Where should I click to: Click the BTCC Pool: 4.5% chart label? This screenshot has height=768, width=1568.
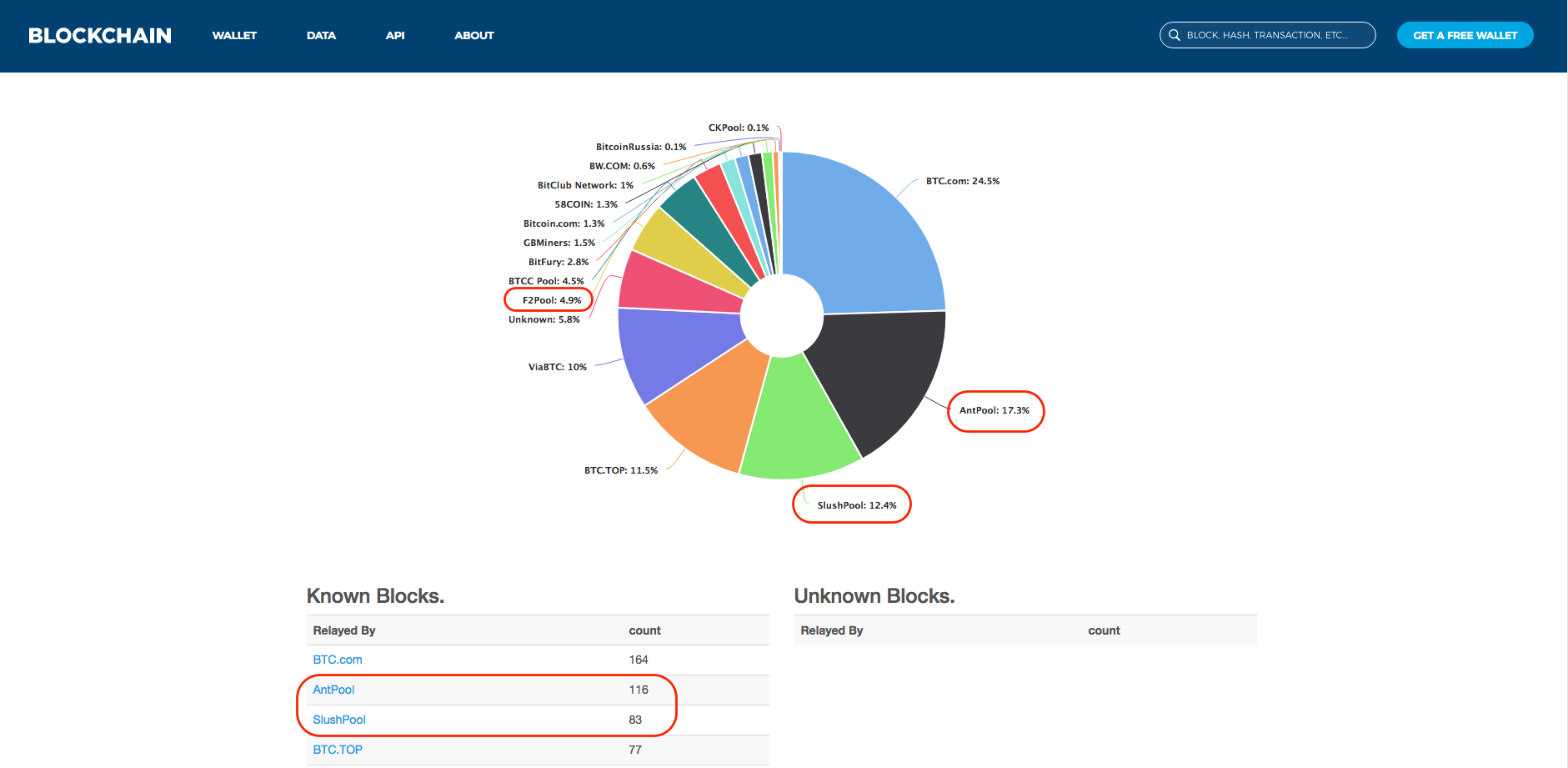tap(546, 281)
